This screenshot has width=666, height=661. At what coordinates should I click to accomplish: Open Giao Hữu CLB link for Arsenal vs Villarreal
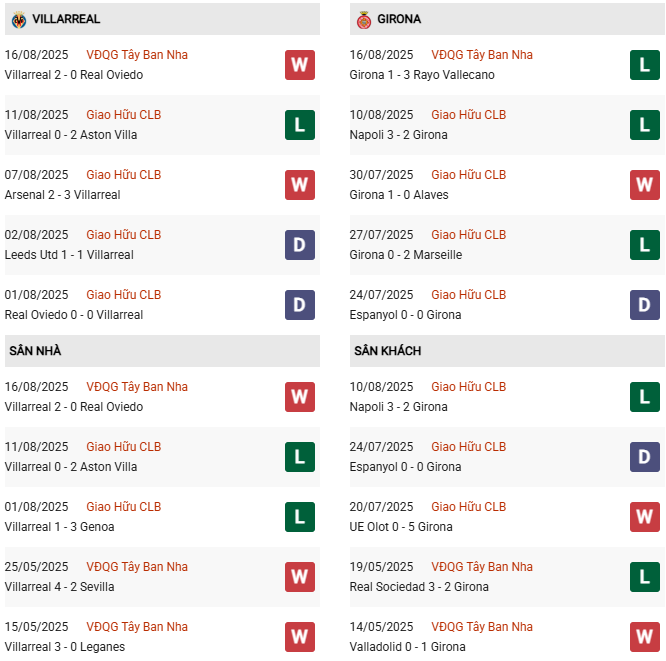pos(123,175)
